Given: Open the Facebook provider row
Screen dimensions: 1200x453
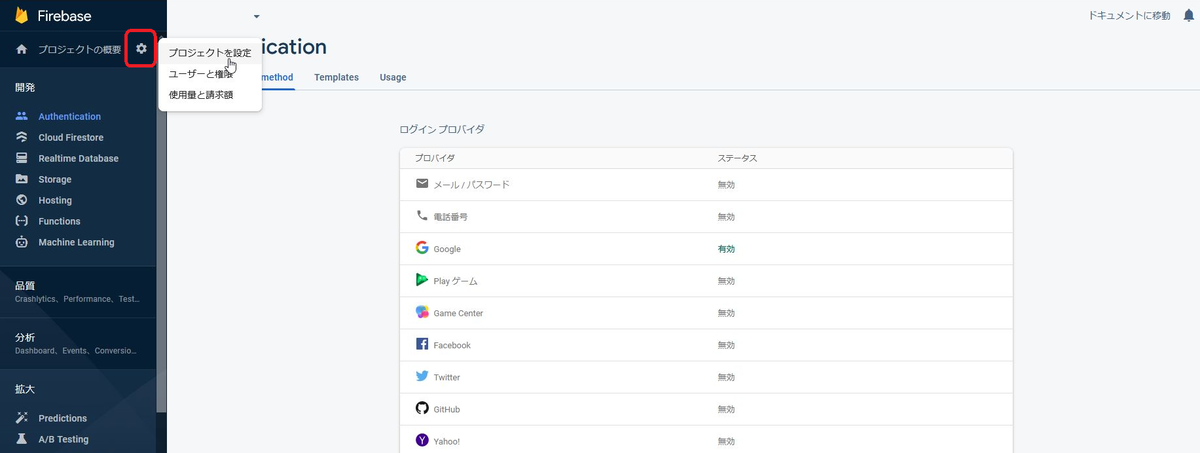Looking at the screenshot, I should coord(706,344).
